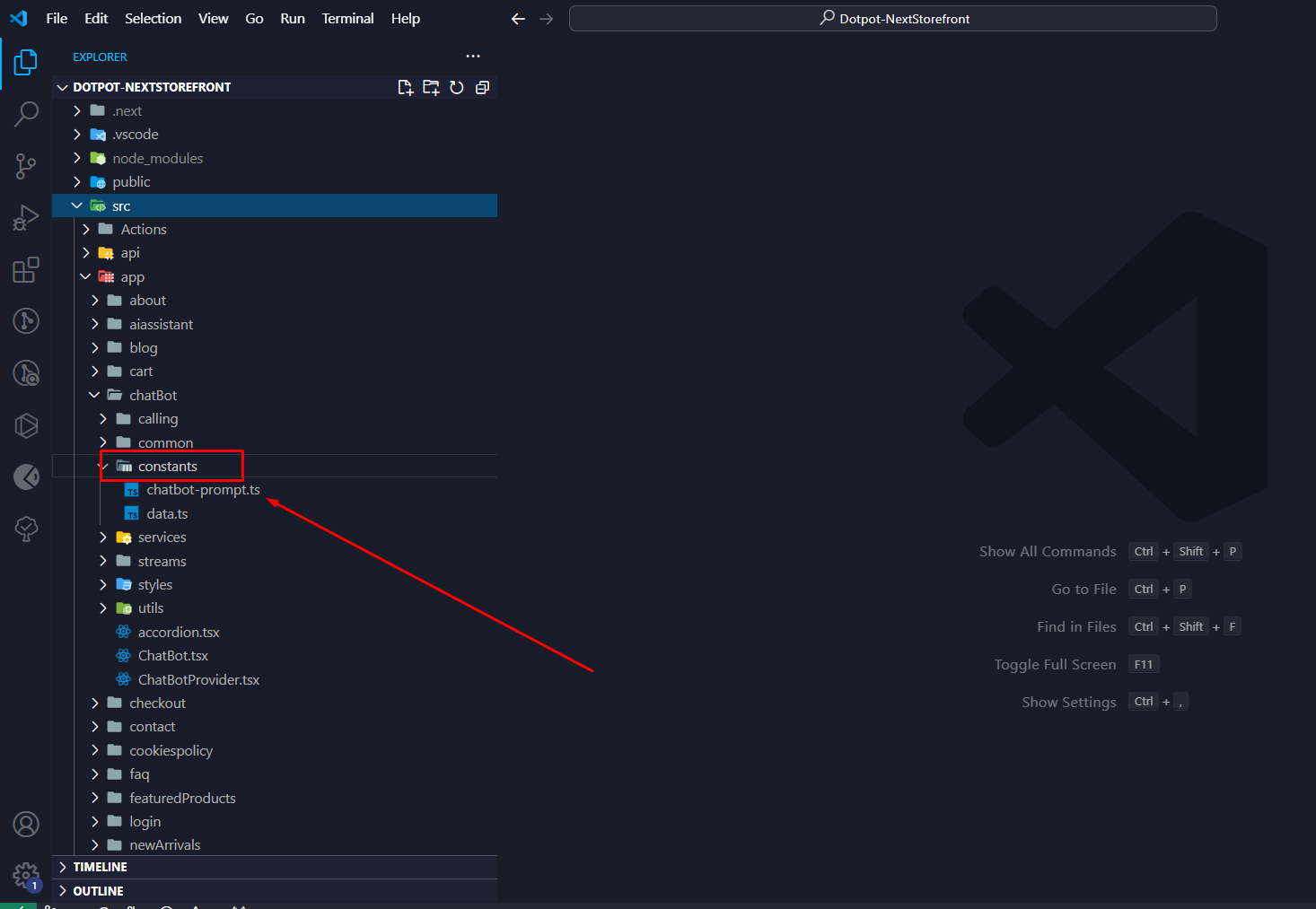Image resolution: width=1316 pixels, height=909 pixels.
Task: Collapse the DOTPOT-NEXTSTOREFRONT root section
Action: (275, 87)
